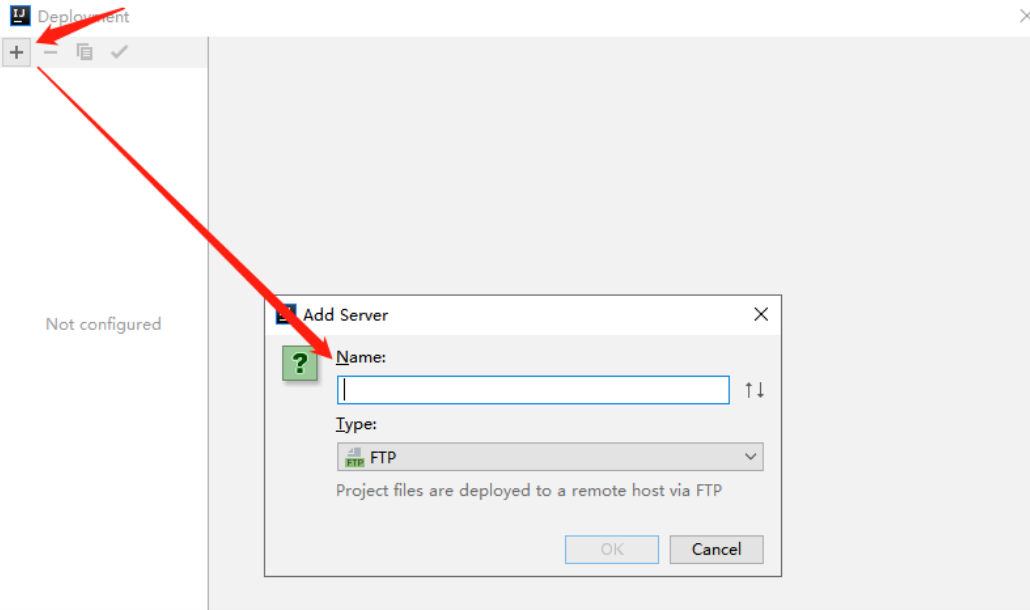Click the "Name:" label
This screenshot has height=610, width=1030.
361,357
